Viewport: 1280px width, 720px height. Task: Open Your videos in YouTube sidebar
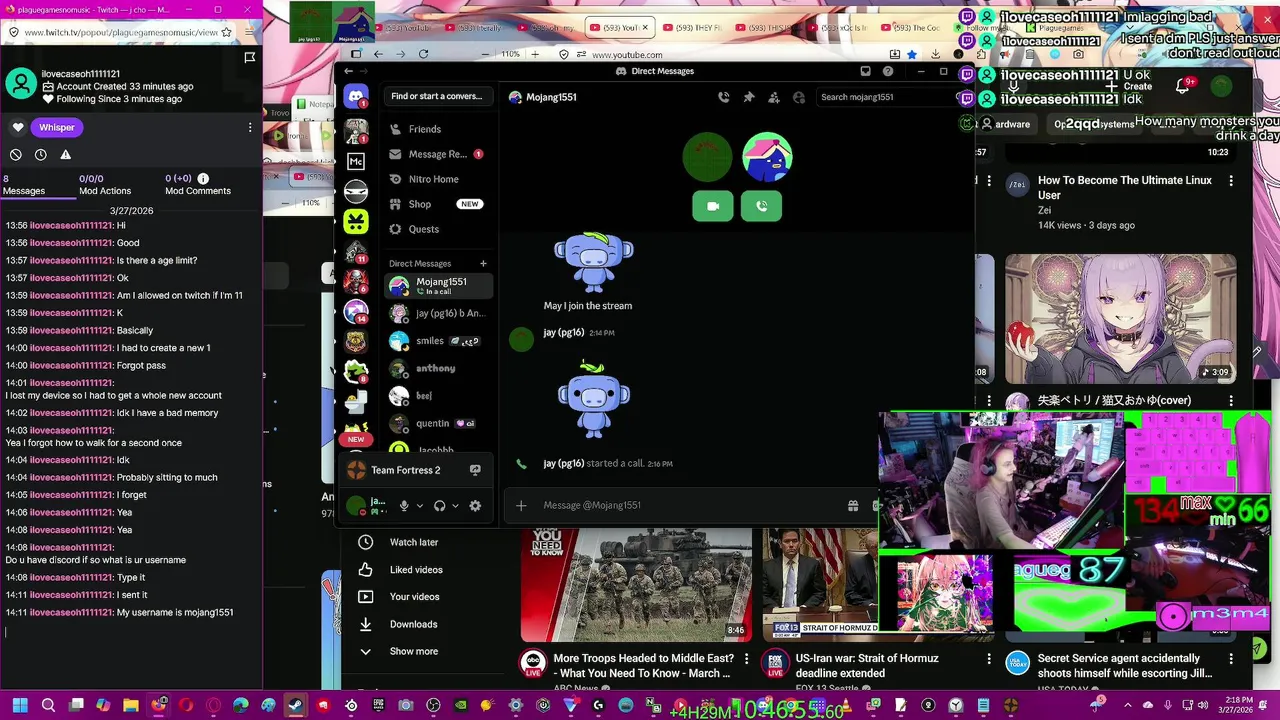(x=414, y=597)
